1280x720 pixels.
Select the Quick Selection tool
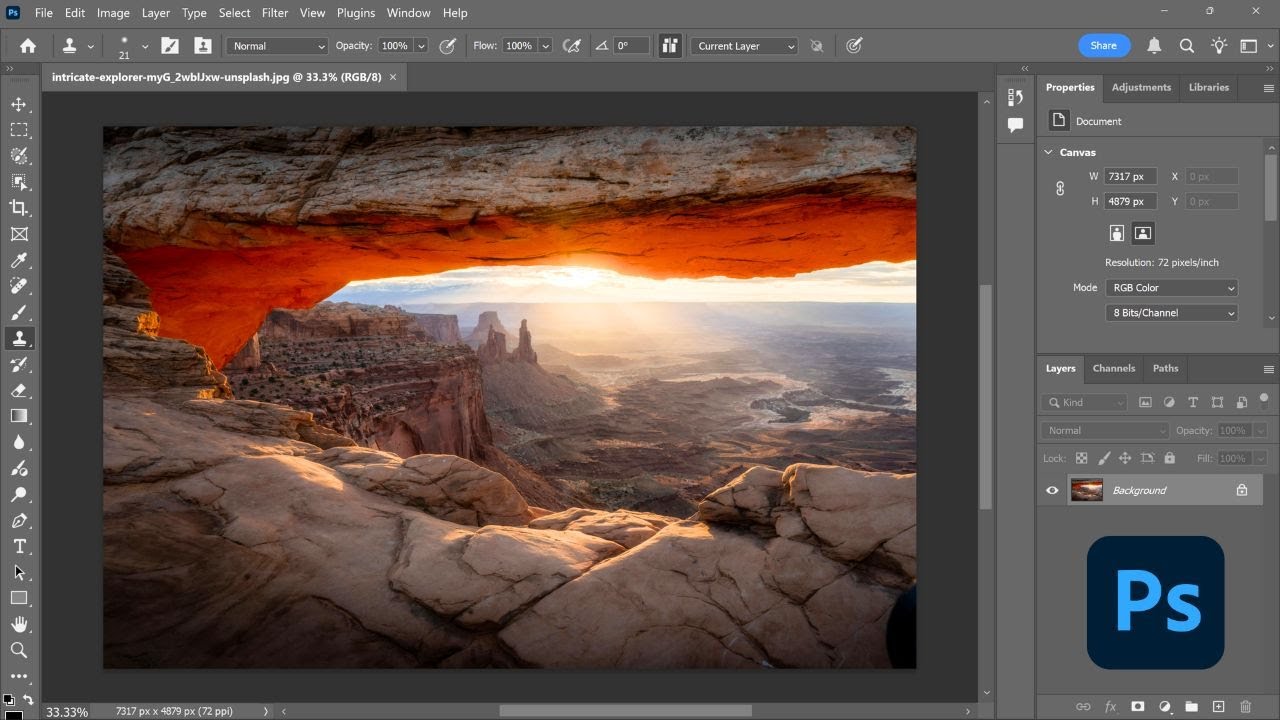(19, 156)
